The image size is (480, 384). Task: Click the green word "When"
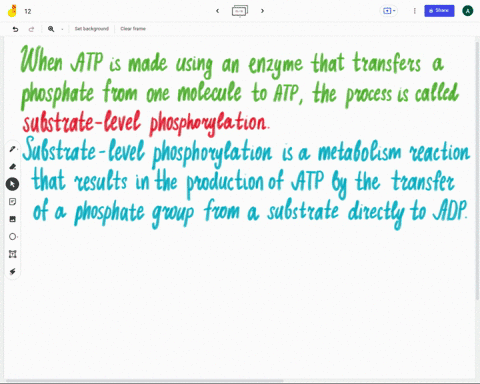coord(42,59)
